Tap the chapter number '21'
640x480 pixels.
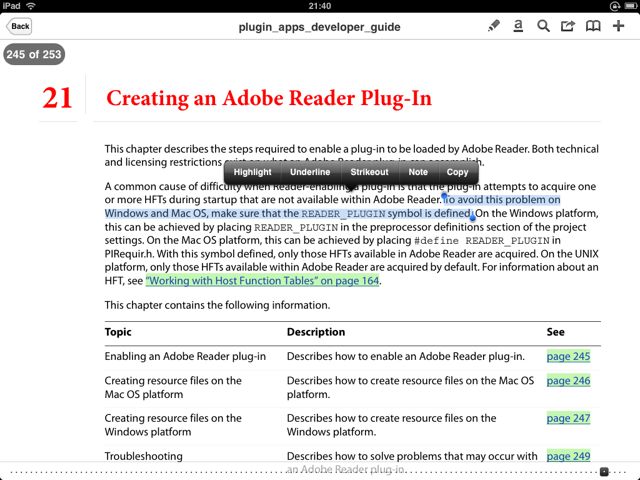[57, 98]
